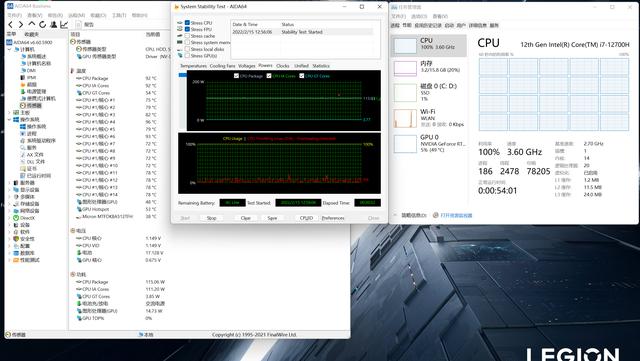Viewport: 640px width, 361px height.
Task: Open the AX 文件 node in AIDA64 tree
Action: click(35, 154)
